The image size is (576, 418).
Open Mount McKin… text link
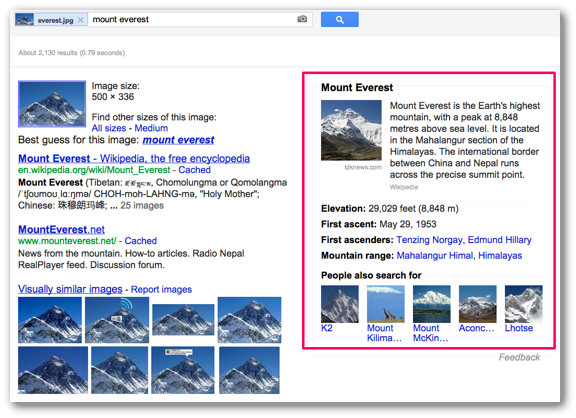[431, 333]
